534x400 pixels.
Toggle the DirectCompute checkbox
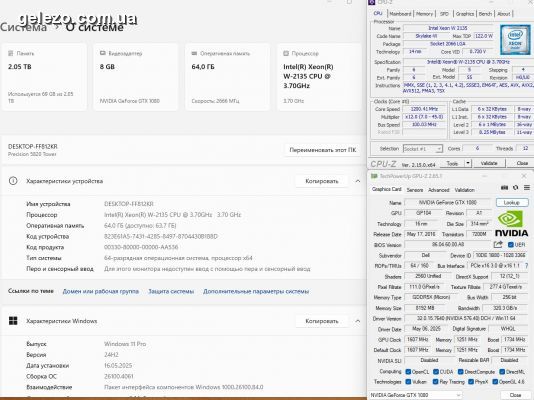pyautogui.click(x=461, y=372)
